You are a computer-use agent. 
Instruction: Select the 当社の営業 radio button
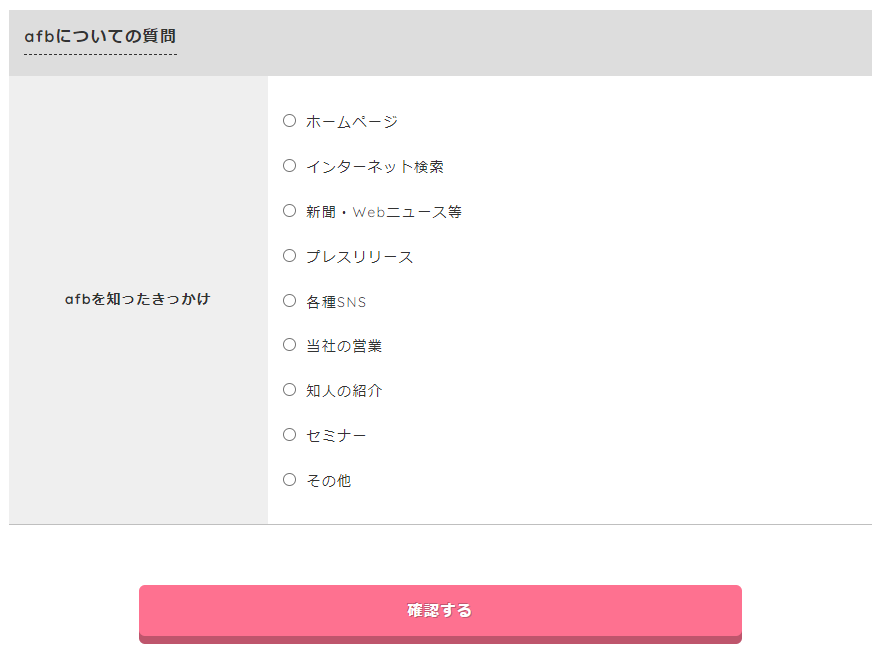289,345
